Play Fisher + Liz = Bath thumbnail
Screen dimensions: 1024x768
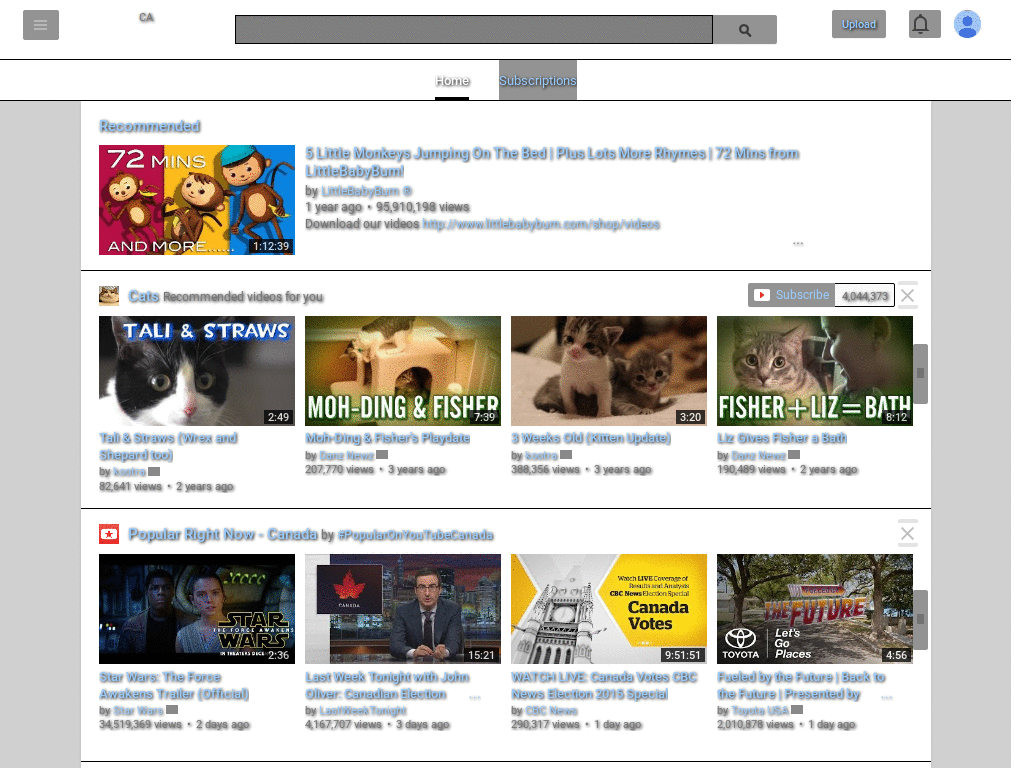(814, 371)
